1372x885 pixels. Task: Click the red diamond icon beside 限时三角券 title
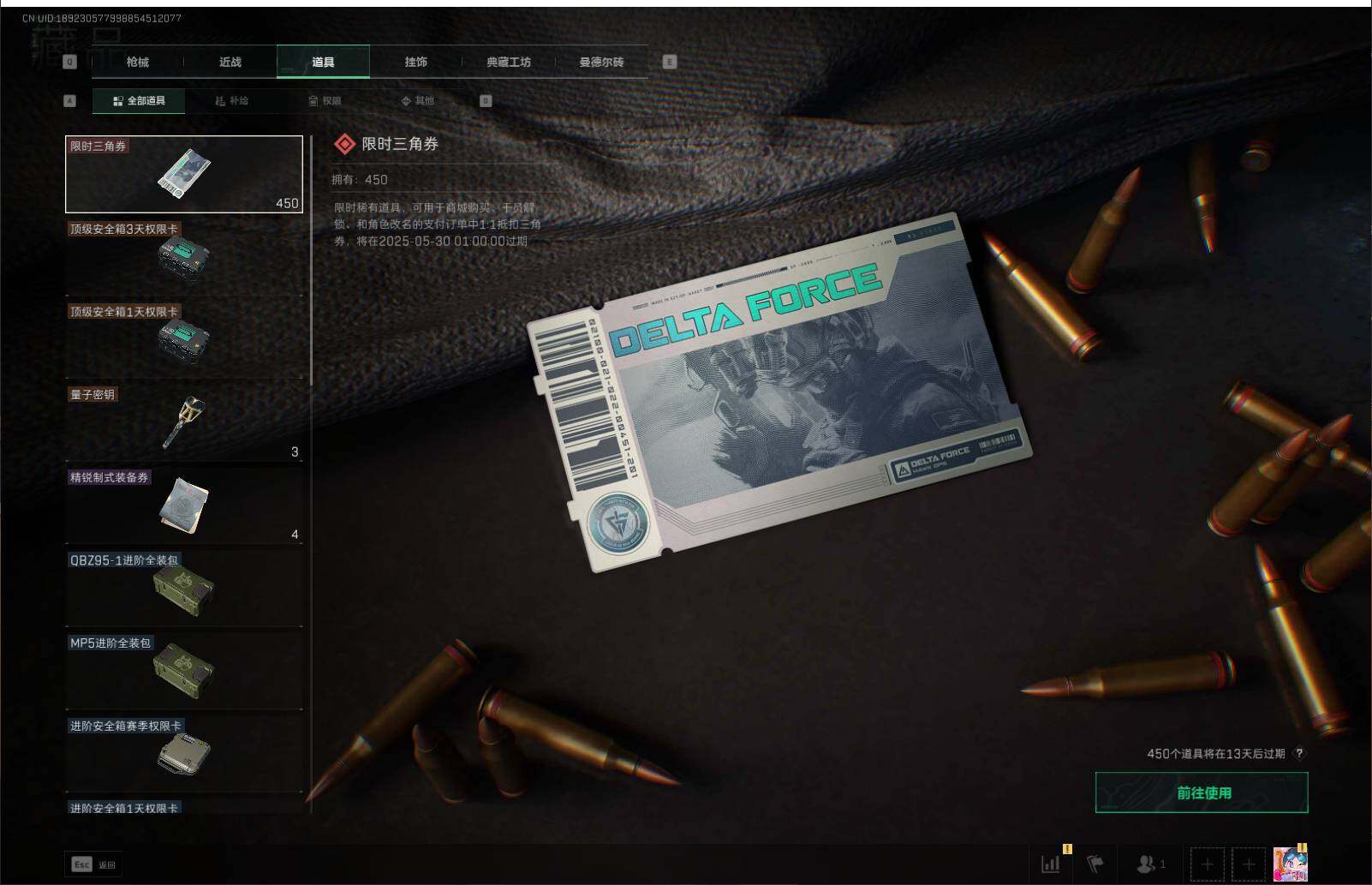pos(344,144)
